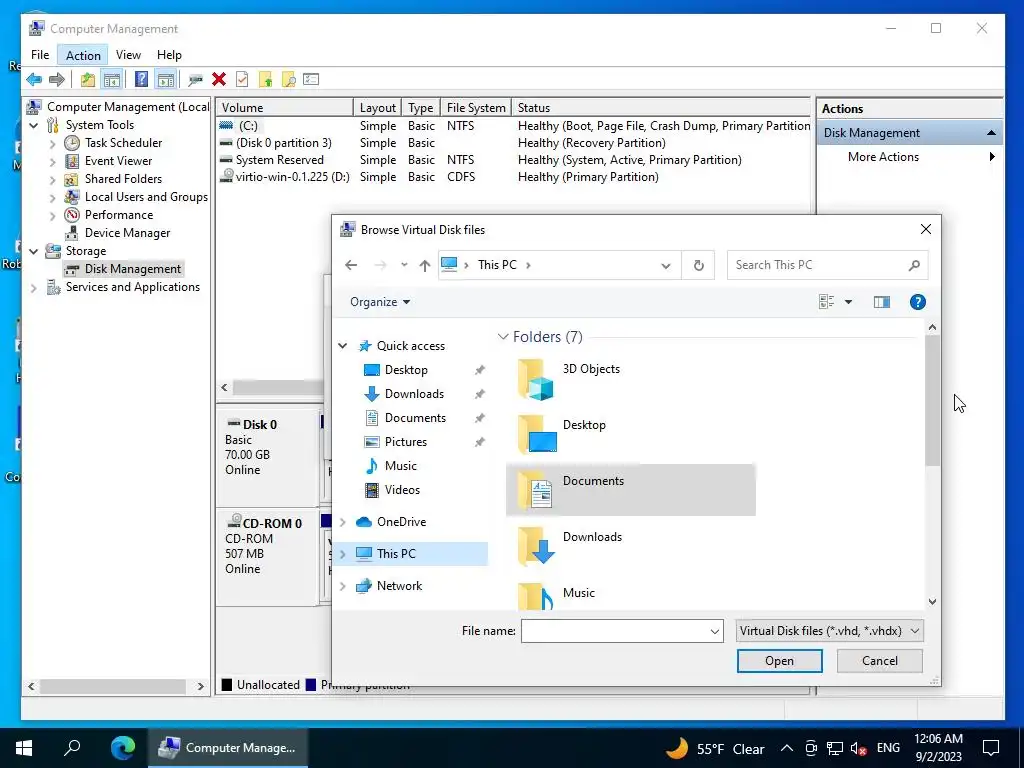
Task: Click the red X delete toolbar icon
Action: [x=219, y=80]
